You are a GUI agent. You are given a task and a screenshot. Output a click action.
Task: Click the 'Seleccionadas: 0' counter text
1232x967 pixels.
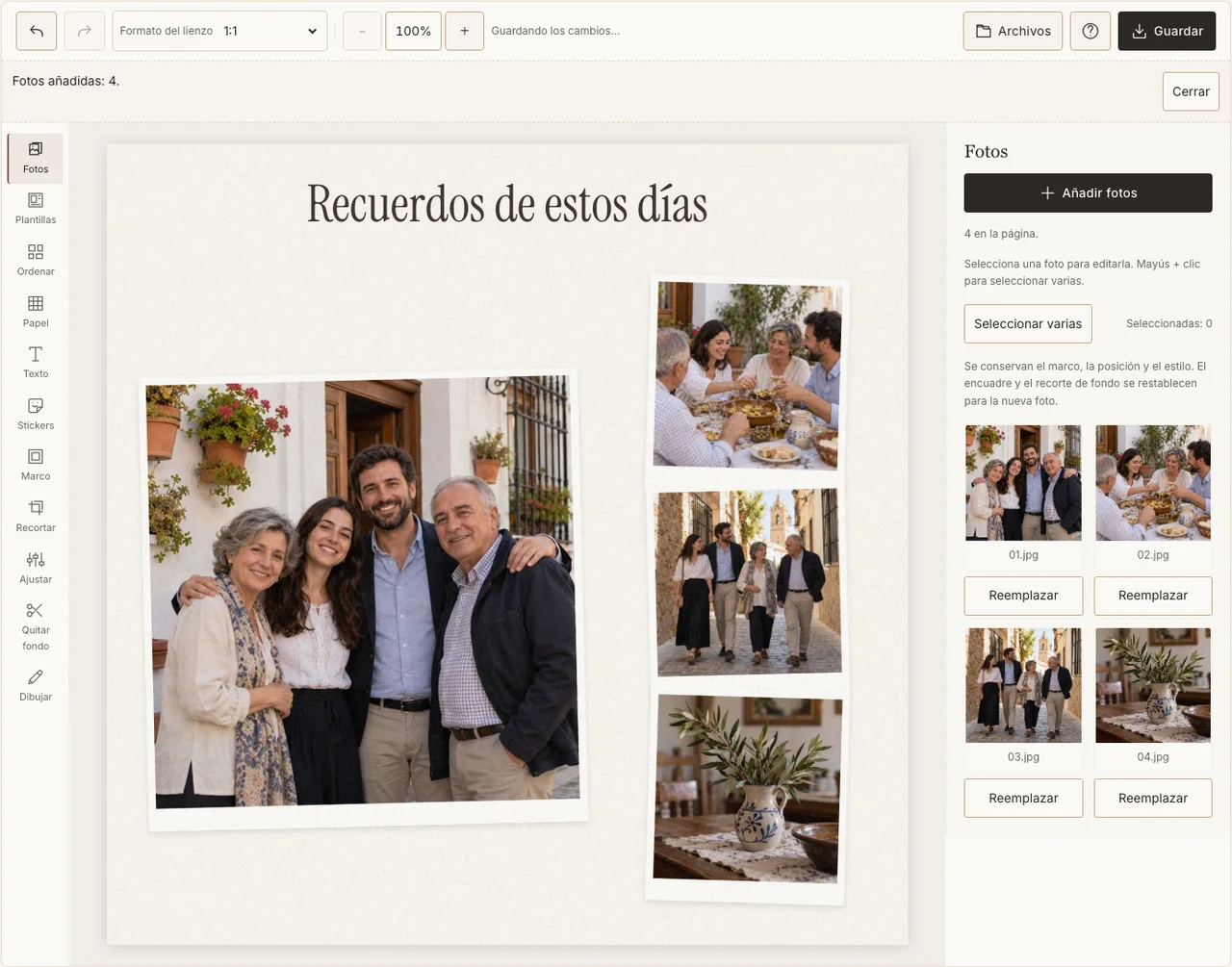click(x=1168, y=323)
